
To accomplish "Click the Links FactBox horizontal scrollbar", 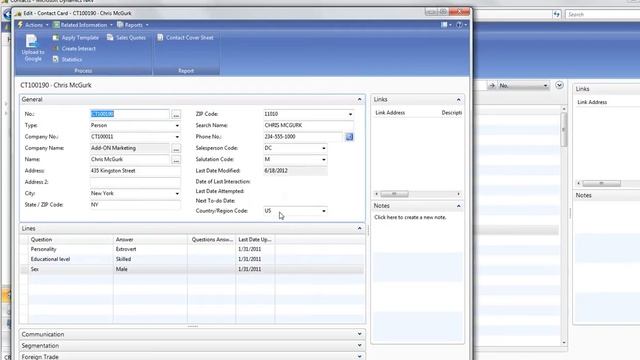I will tap(417, 194).
